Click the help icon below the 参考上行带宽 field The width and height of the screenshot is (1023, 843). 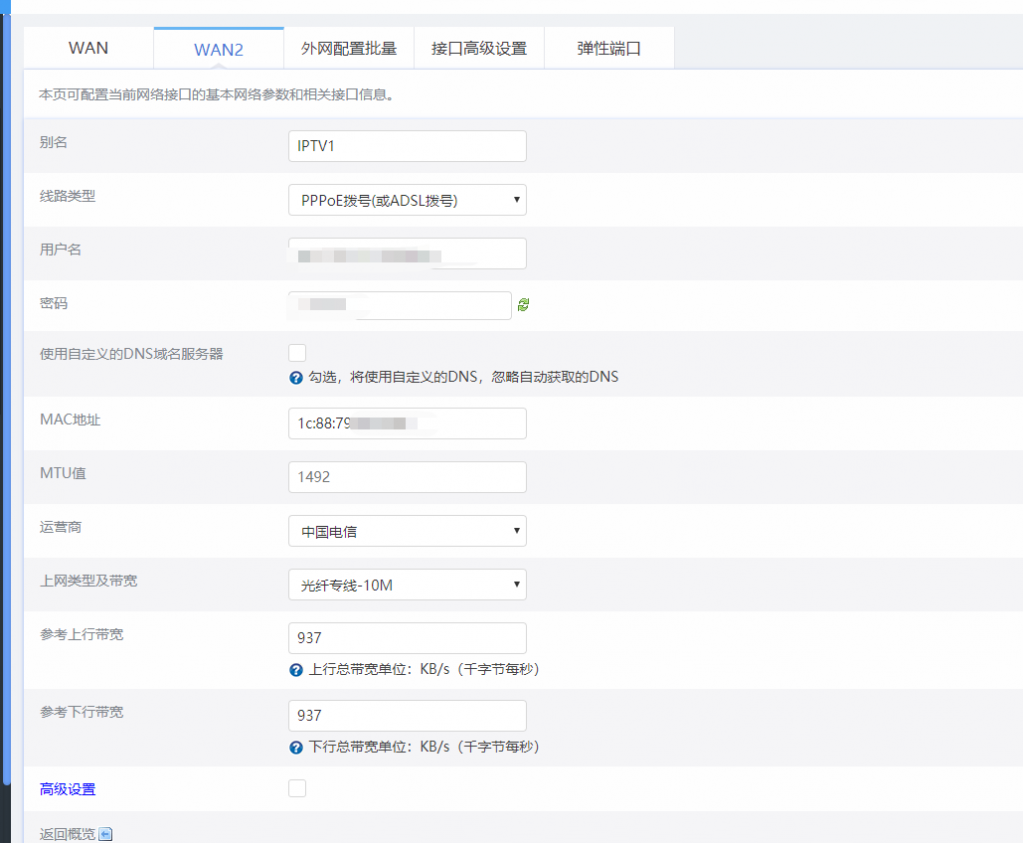coord(296,670)
